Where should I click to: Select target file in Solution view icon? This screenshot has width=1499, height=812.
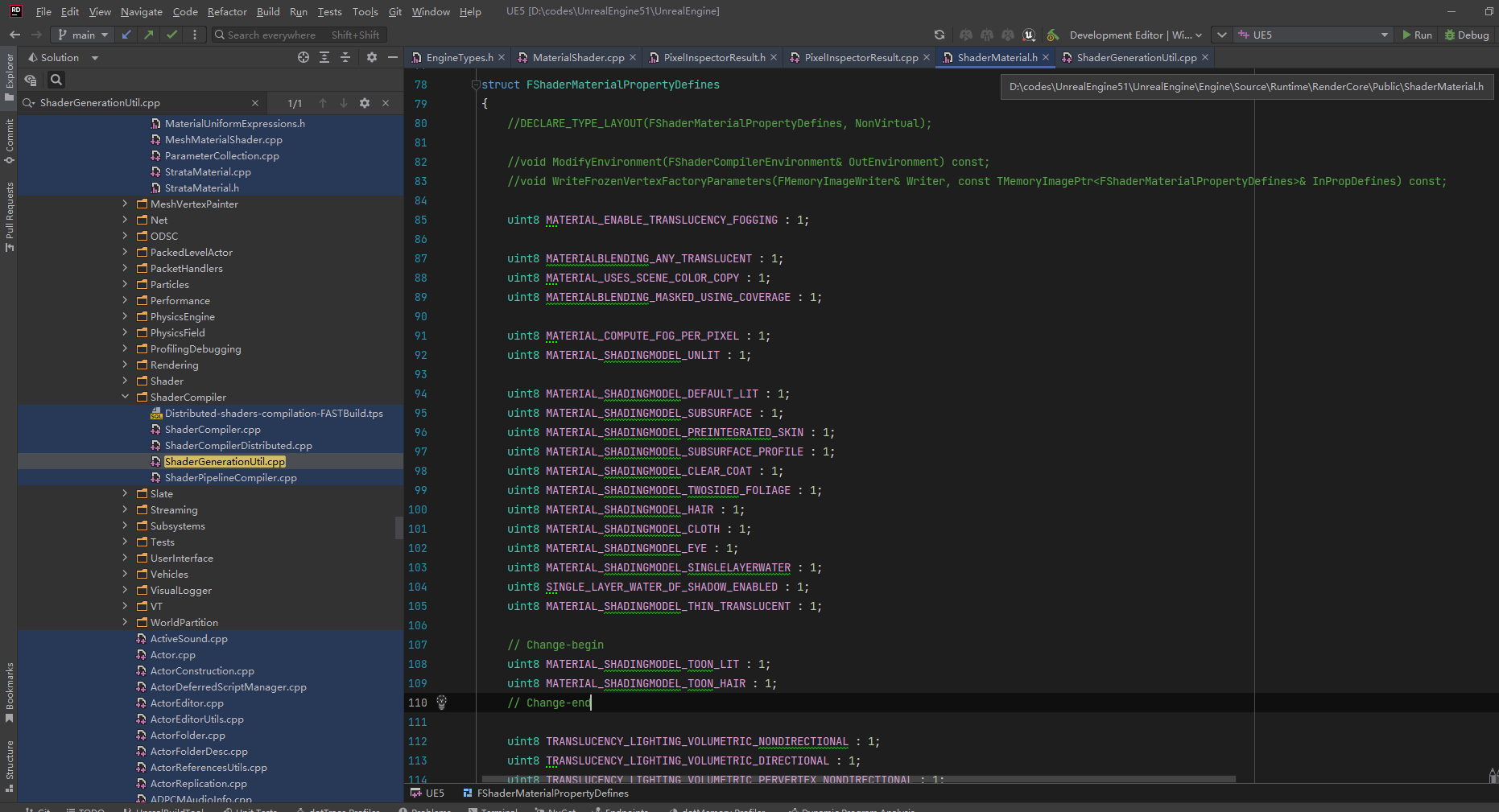click(304, 57)
